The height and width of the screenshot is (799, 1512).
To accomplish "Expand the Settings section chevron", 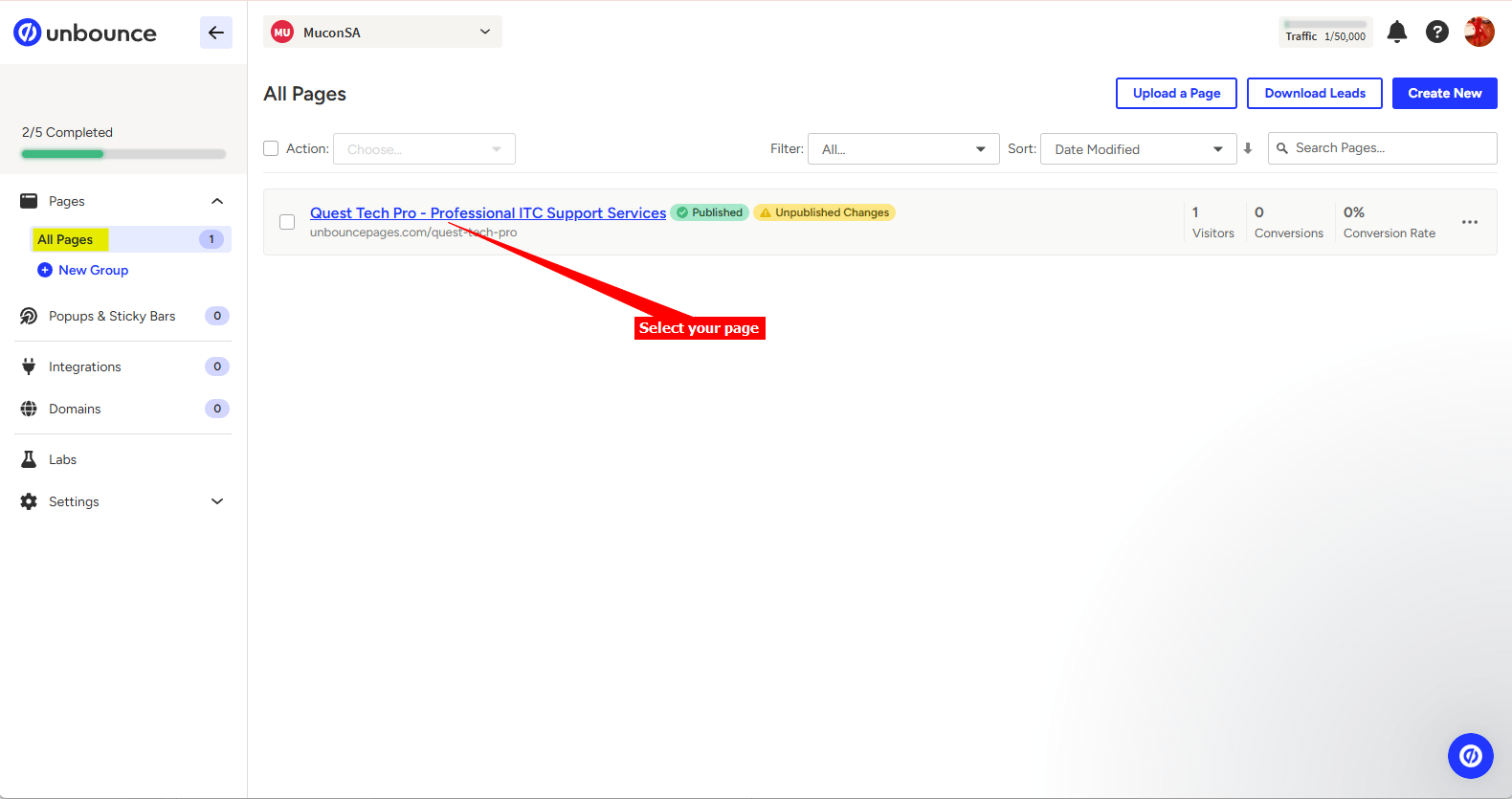I will [217, 501].
